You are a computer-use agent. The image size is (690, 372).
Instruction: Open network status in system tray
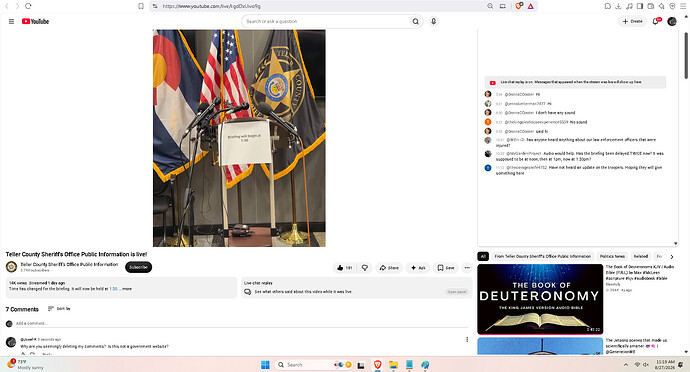pyautogui.click(x=637, y=365)
